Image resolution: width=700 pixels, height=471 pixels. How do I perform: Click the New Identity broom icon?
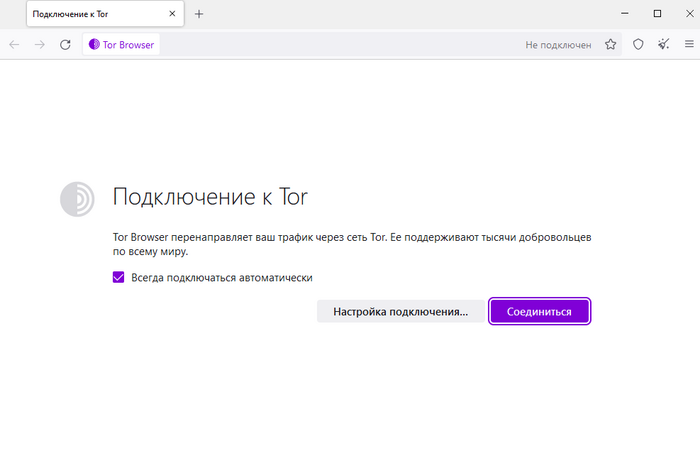(663, 44)
